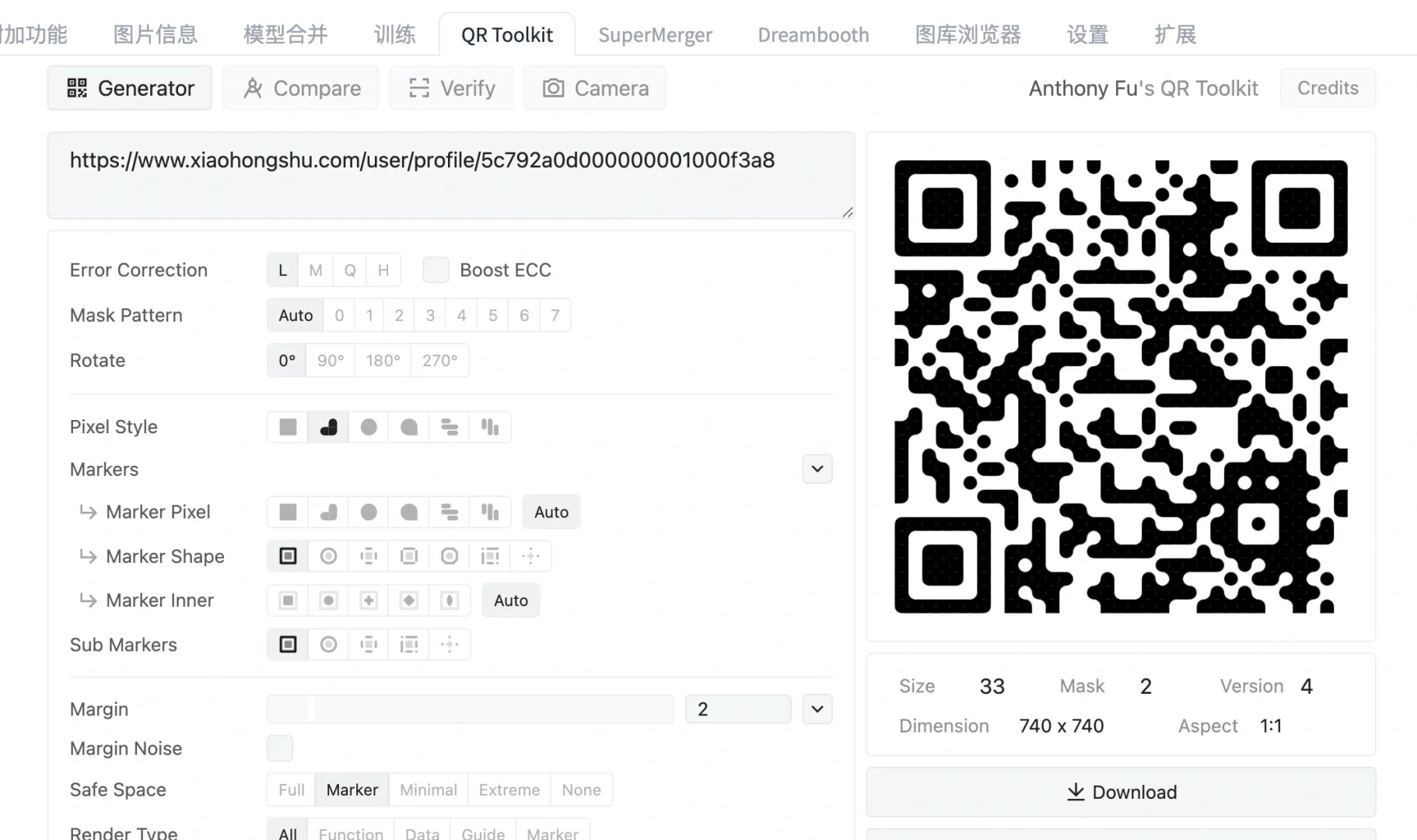Viewport: 1417px width, 840px height.
Task: Choose the diamond Marker Inner icon
Action: click(408, 600)
